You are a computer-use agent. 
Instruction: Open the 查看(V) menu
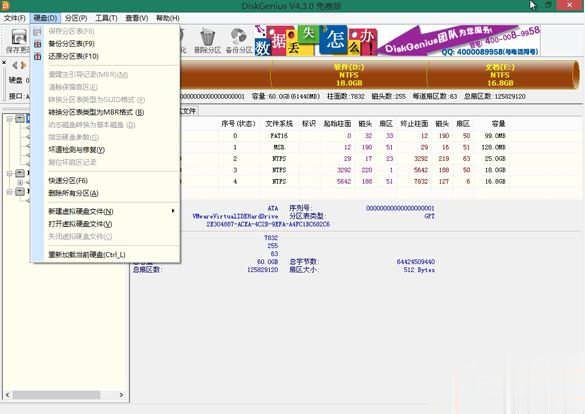[137, 18]
